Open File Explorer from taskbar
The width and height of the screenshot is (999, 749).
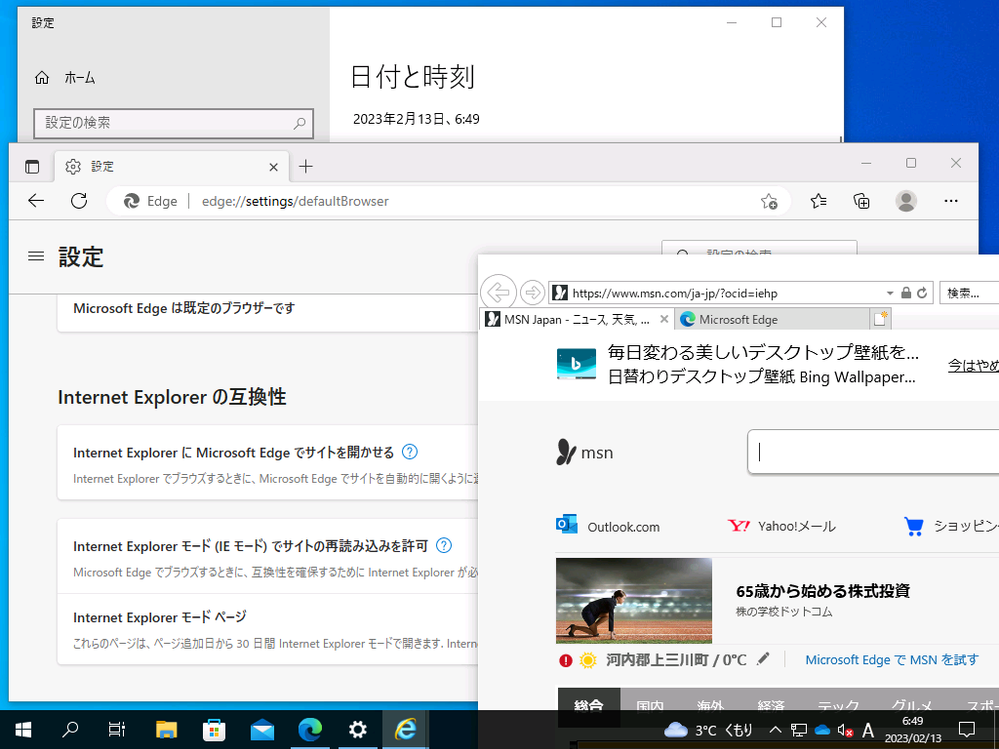tap(166, 730)
